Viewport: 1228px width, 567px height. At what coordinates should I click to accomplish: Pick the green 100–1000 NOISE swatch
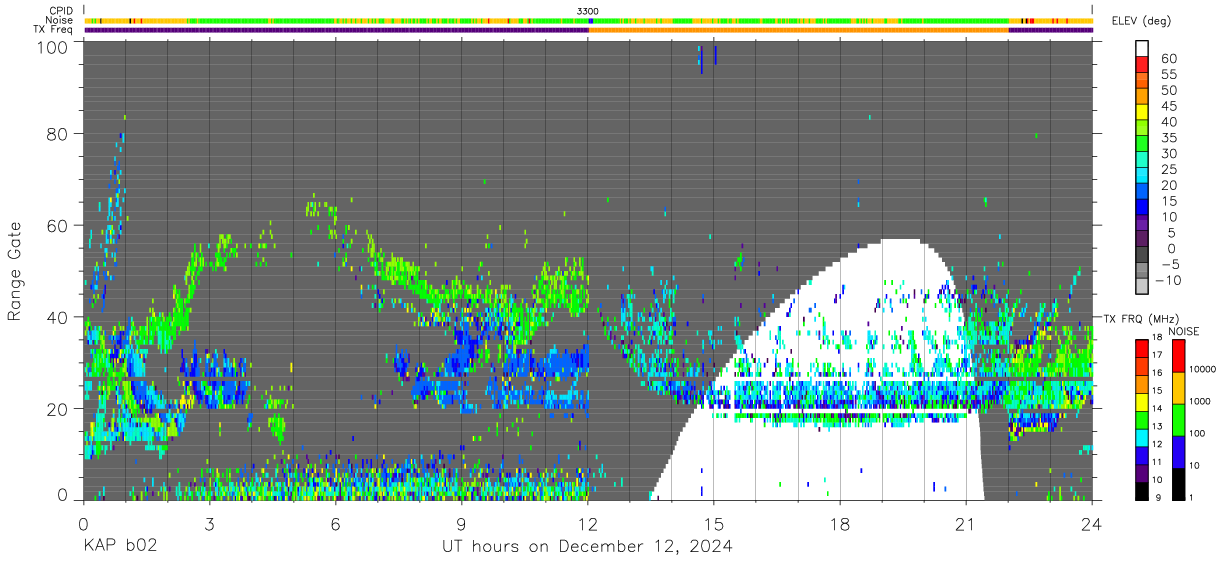pyautogui.click(x=1179, y=419)
